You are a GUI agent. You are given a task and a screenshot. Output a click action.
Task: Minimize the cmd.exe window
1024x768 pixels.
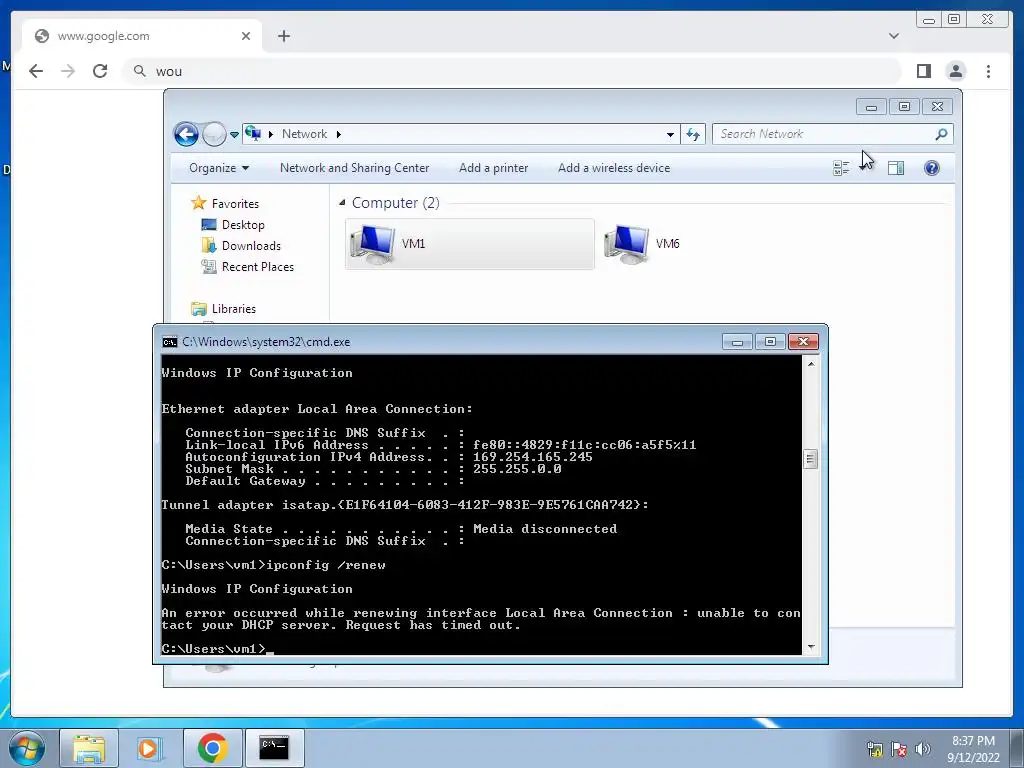(737, 342)
